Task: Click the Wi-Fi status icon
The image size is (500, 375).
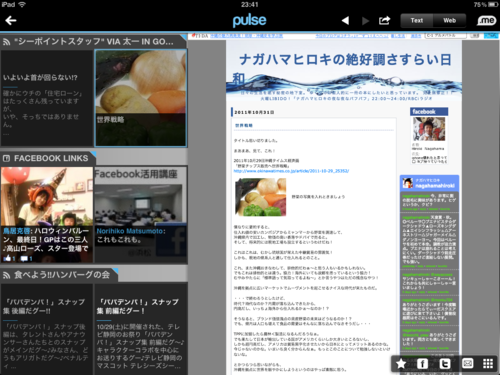Action: [22, 4]
